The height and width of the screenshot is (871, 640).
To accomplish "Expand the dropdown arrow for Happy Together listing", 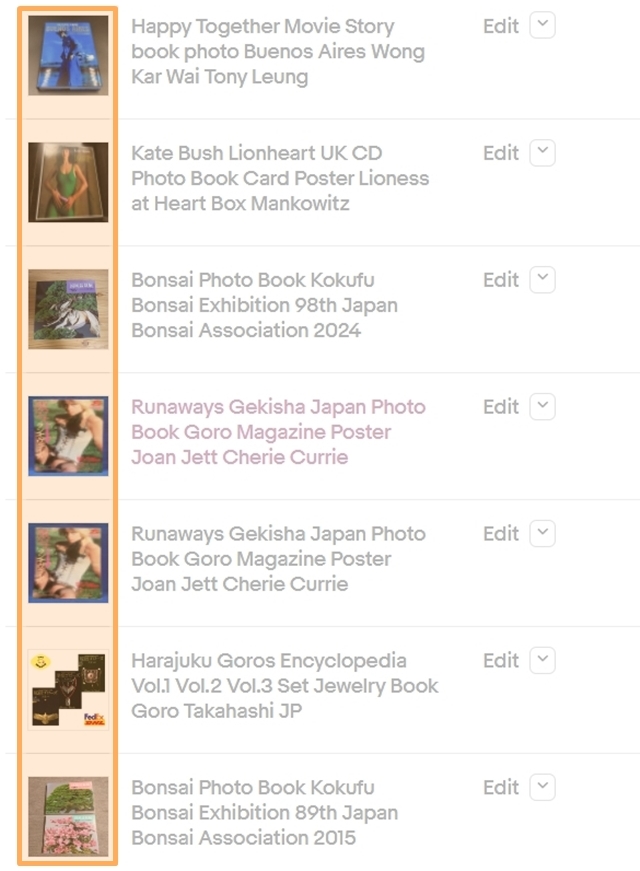I will tap(543, 26).
